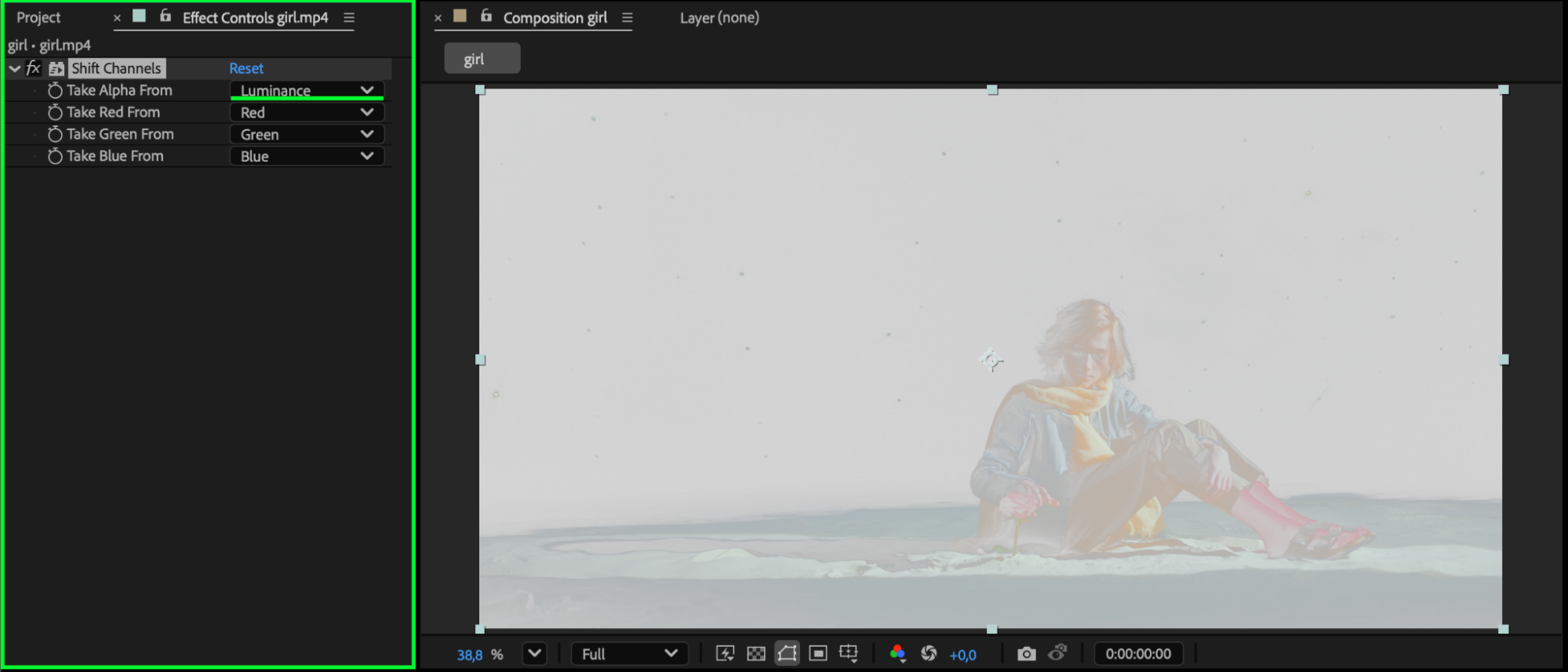
Task: Open grid and guide options icon
Action: [849, 654]
